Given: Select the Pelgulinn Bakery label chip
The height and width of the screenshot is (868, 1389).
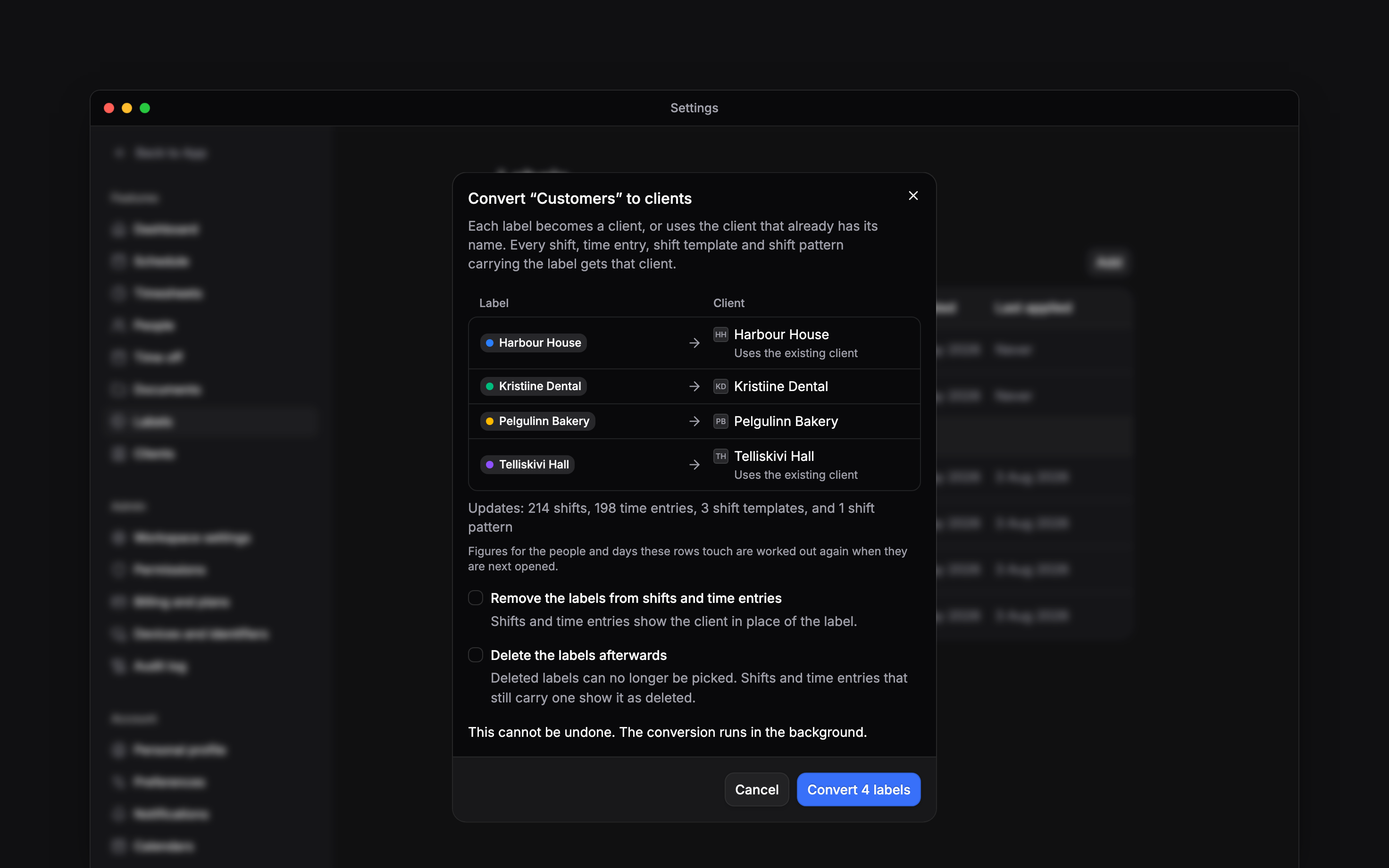Looking at the screenshot, I should 537,421.
